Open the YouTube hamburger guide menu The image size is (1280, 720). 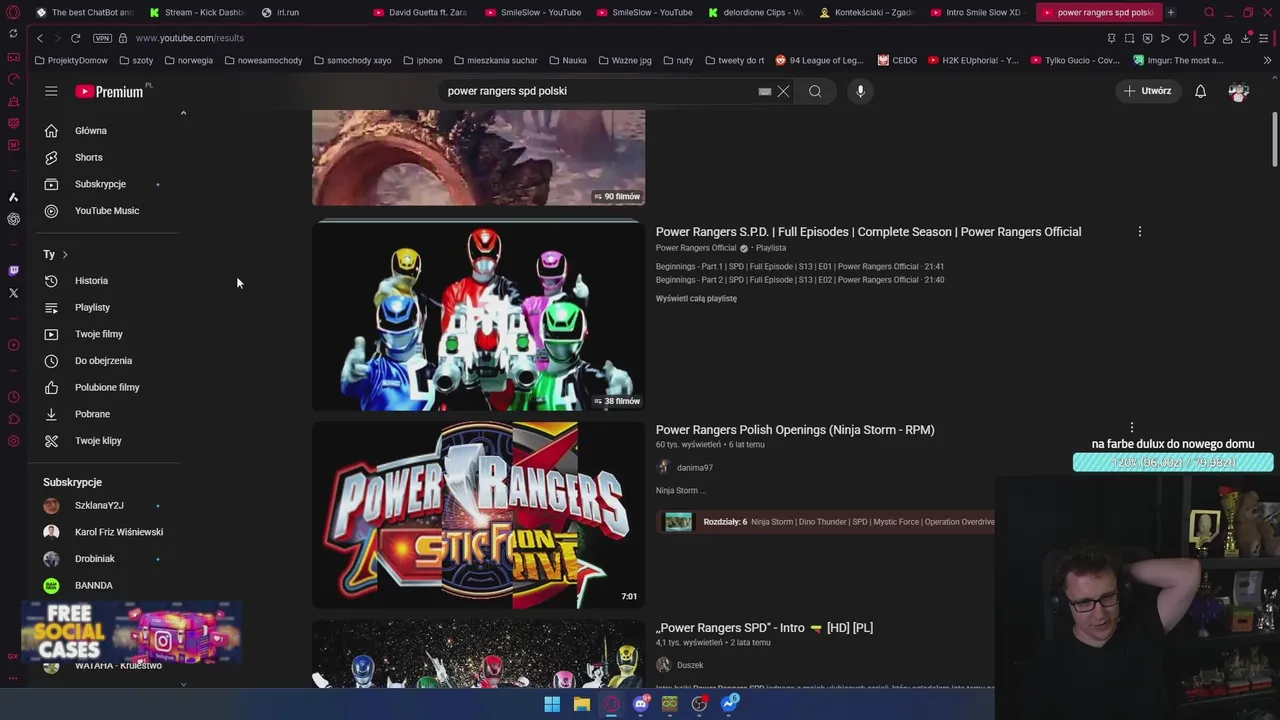[51, 91]
